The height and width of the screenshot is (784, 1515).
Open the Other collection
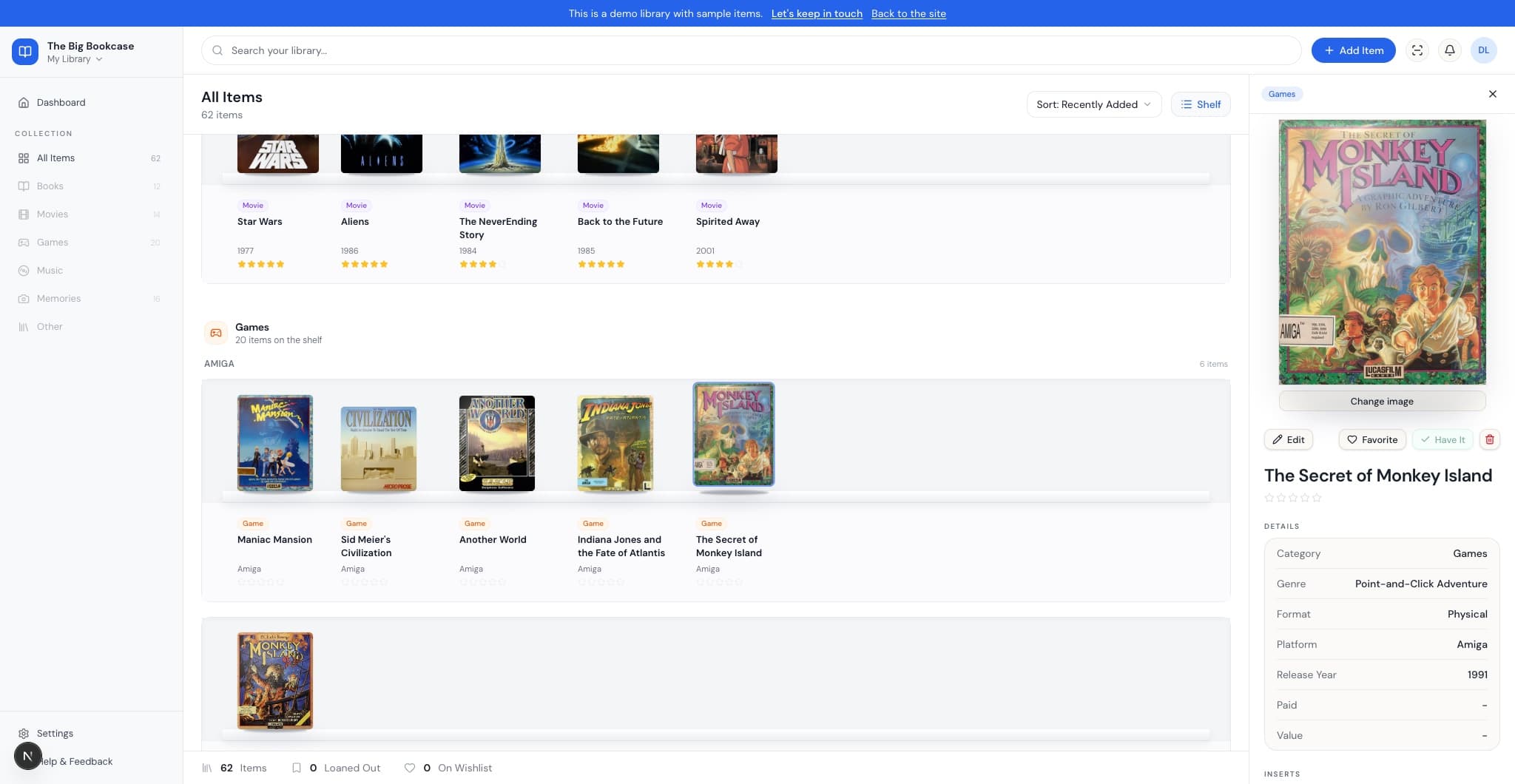point(92,327)
